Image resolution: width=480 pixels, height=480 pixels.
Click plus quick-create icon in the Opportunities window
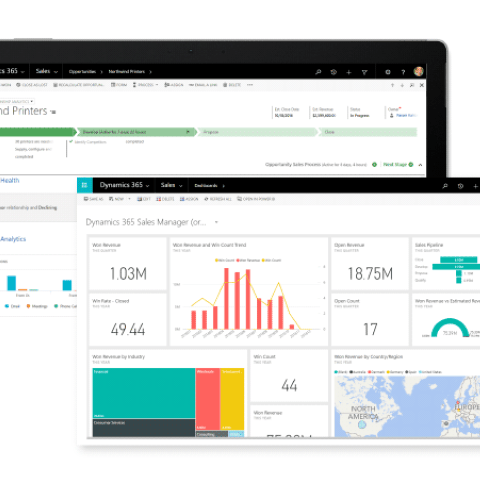tap(349, 72)
